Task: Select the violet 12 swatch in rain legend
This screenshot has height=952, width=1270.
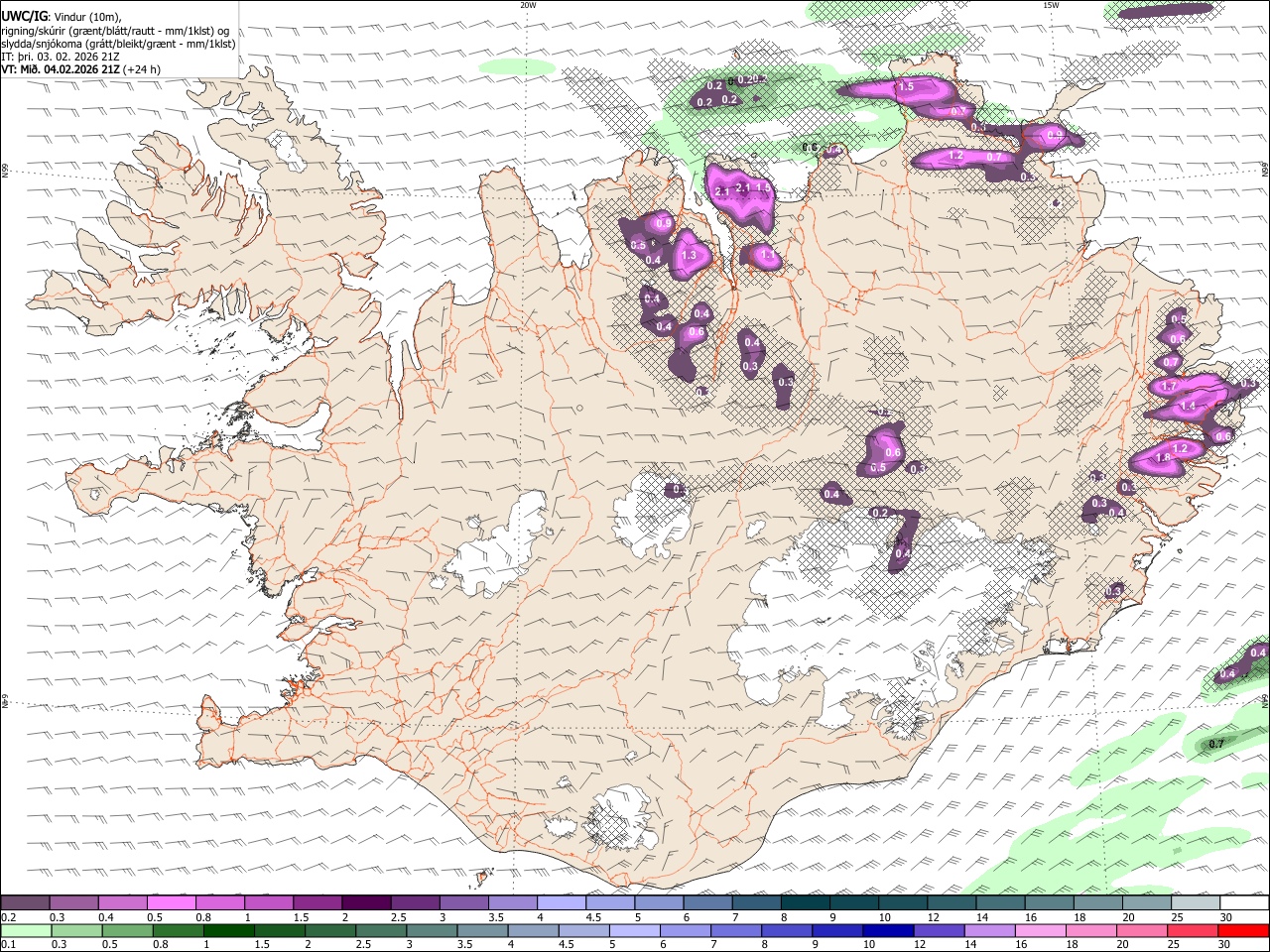Action: coord(939,930)
